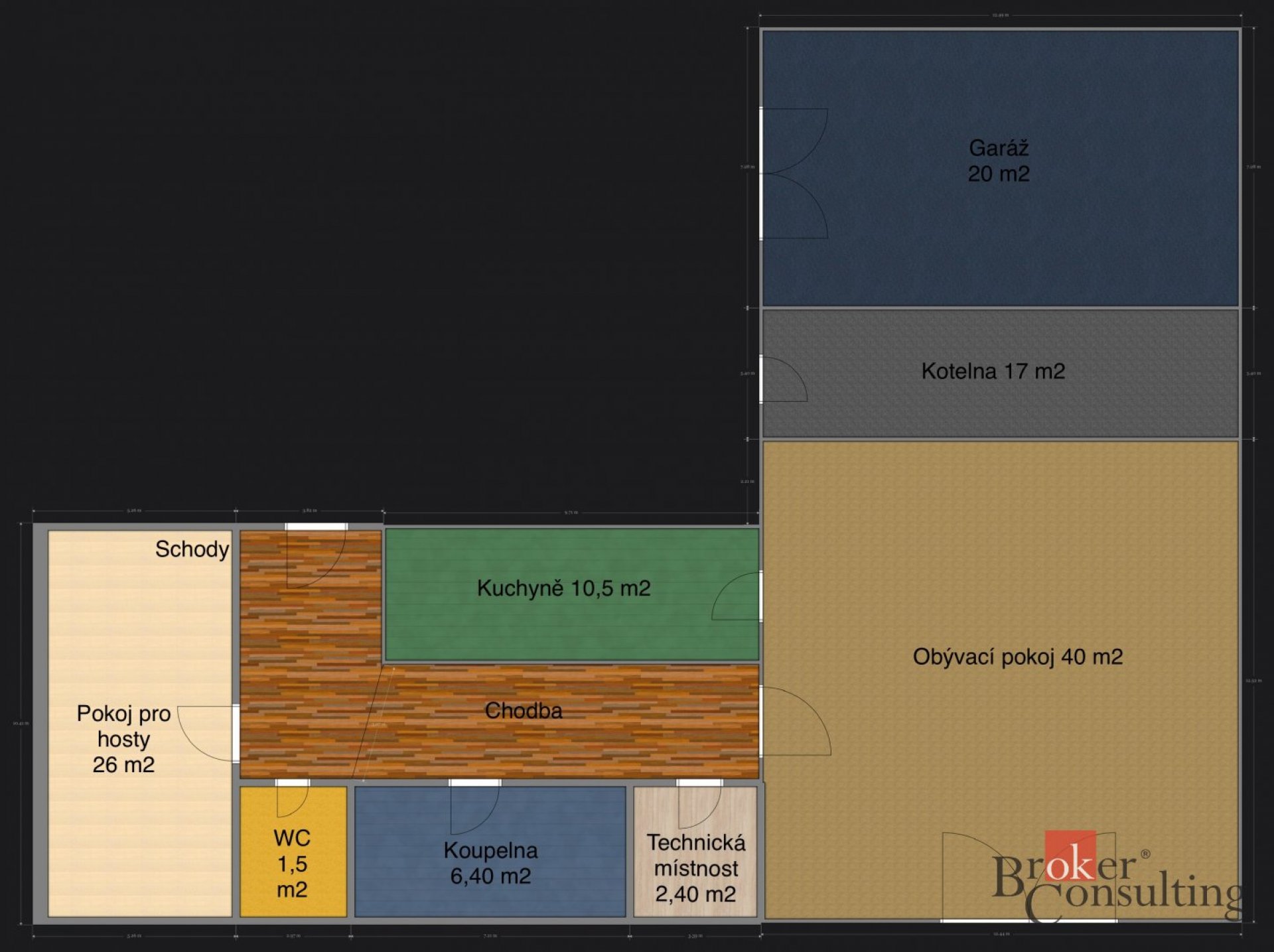Click the Schody stairs label

tap(192, 549)
